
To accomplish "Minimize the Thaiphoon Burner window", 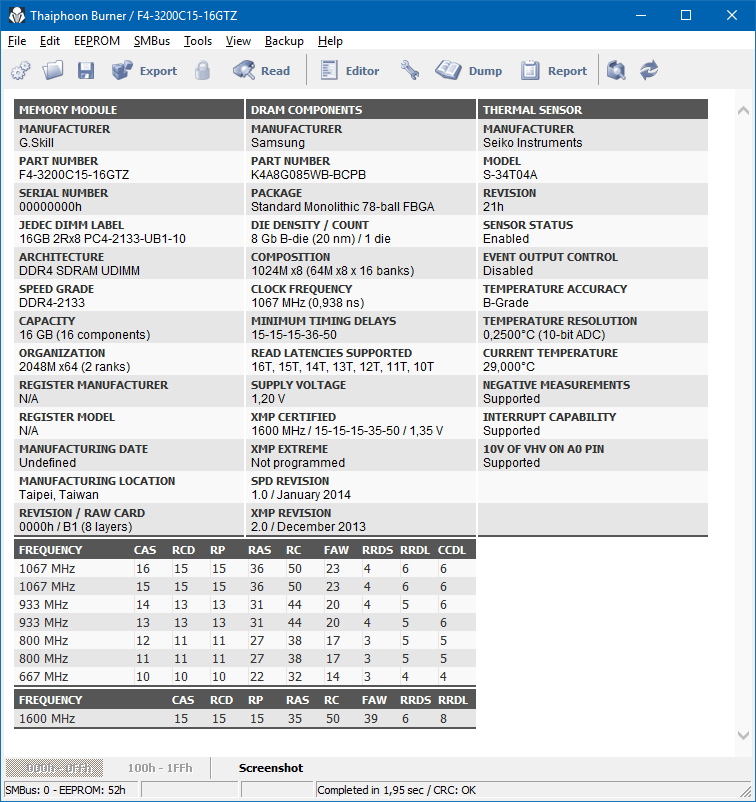I will 641,15.
